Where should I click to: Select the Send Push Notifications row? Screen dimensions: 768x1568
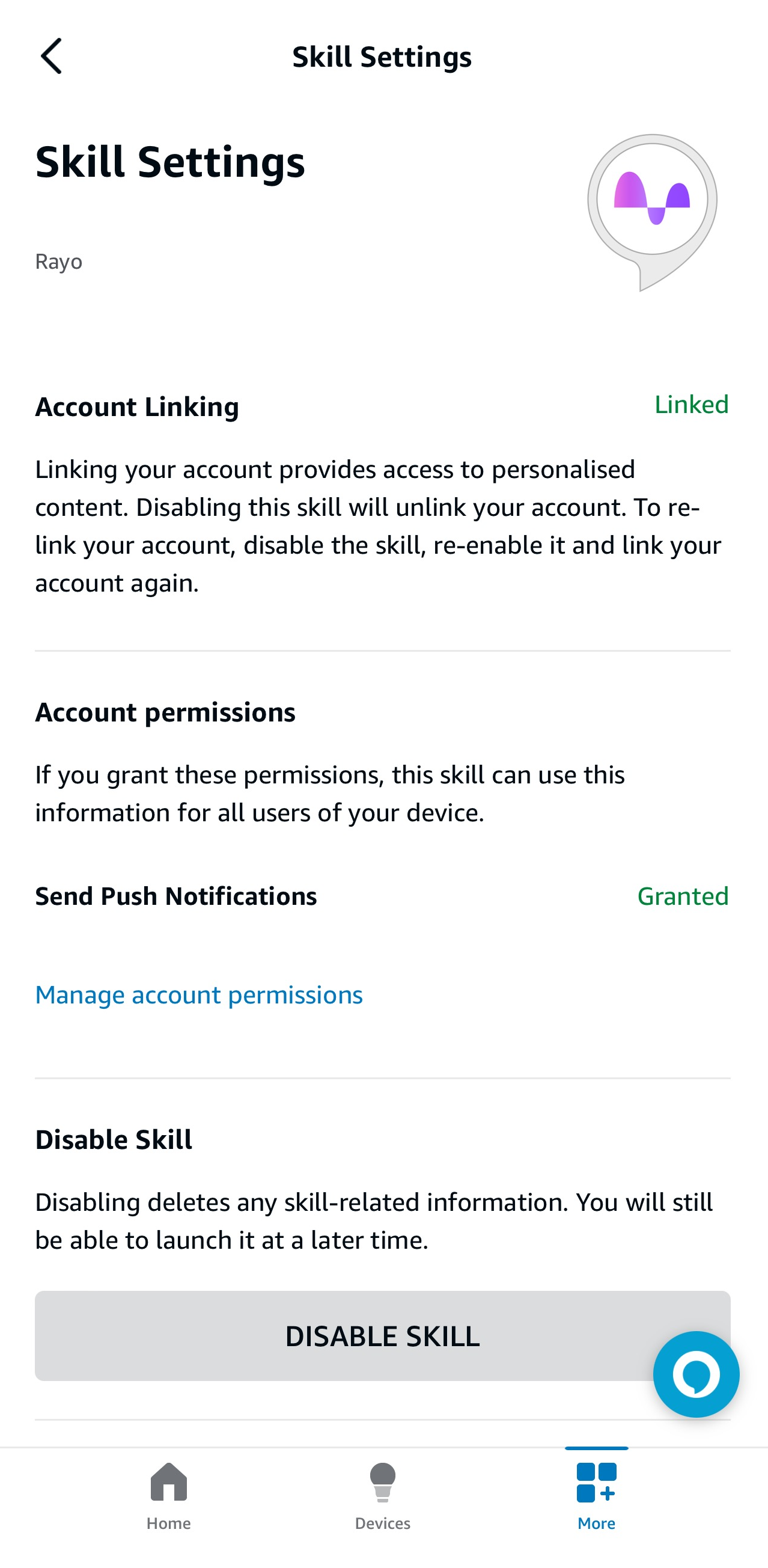pyautogui.click(x=383, y=896)
